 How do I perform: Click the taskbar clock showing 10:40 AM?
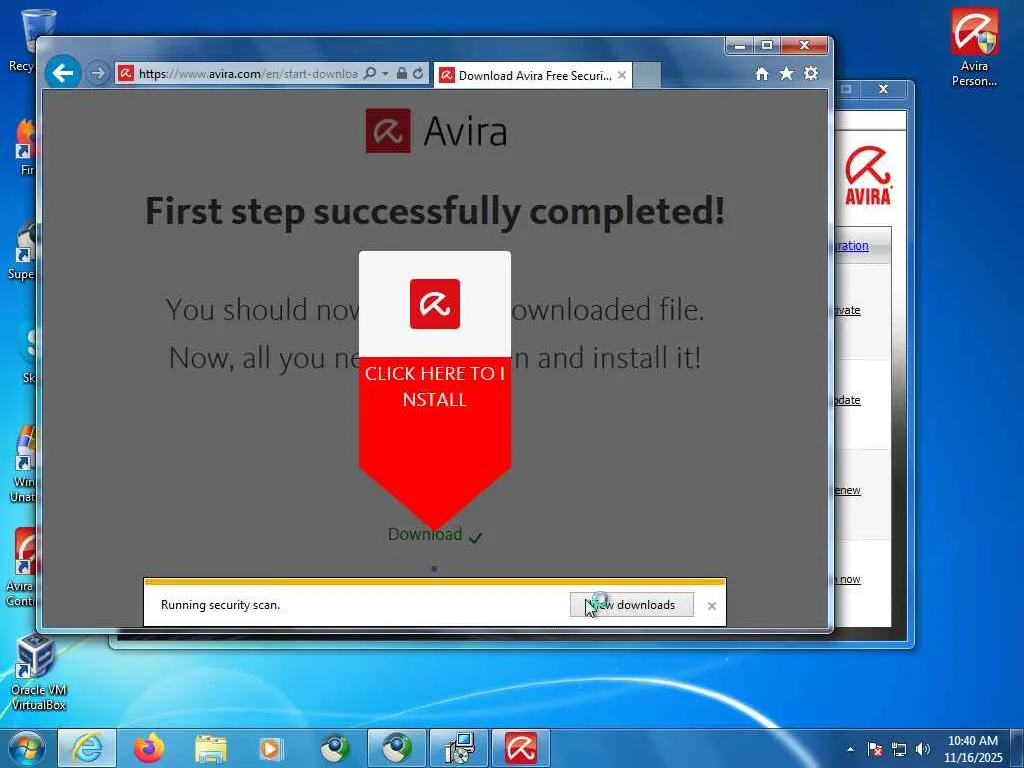[972, 749]
